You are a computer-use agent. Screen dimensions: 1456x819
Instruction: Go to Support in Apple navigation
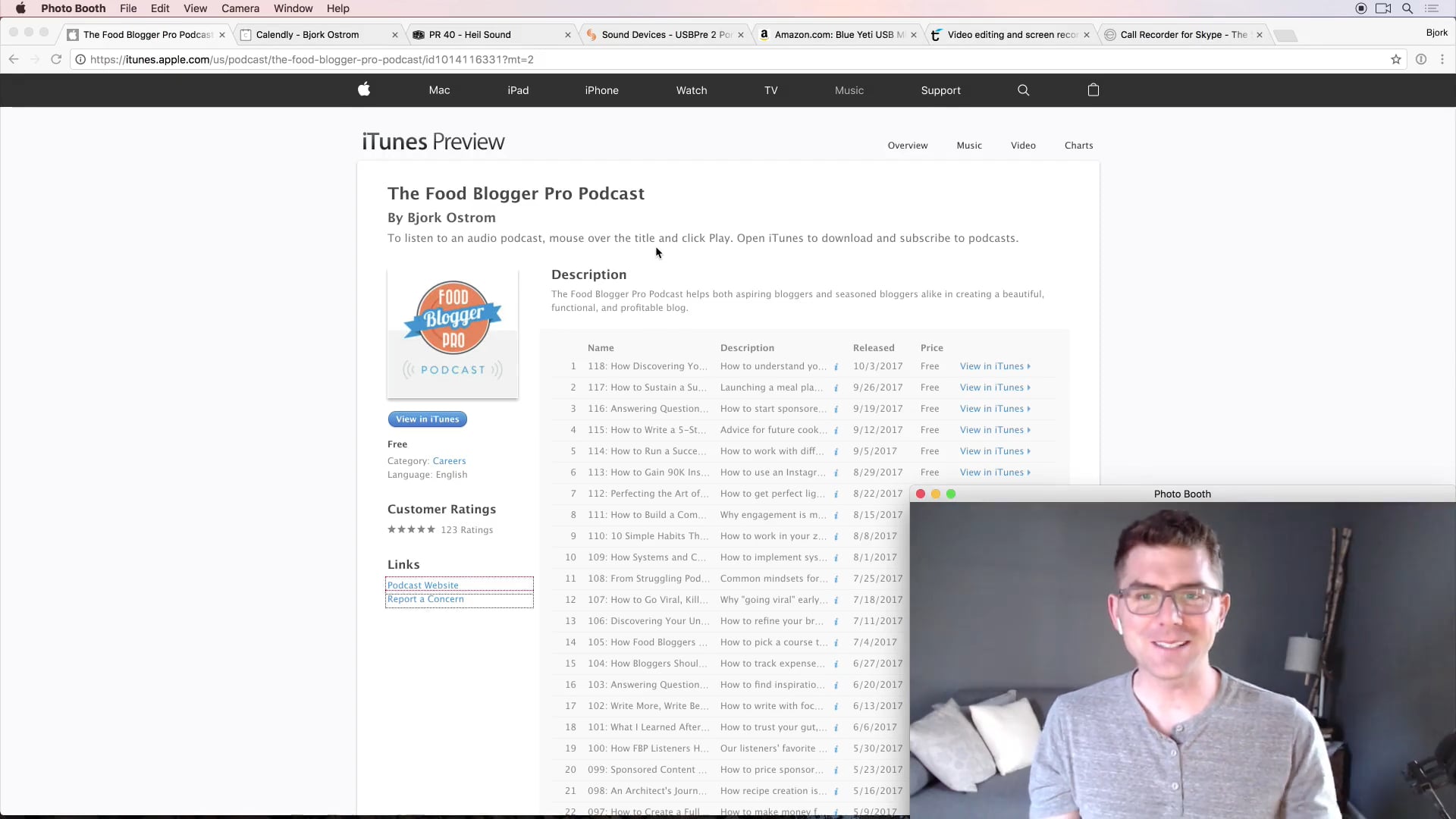point(940,90)
